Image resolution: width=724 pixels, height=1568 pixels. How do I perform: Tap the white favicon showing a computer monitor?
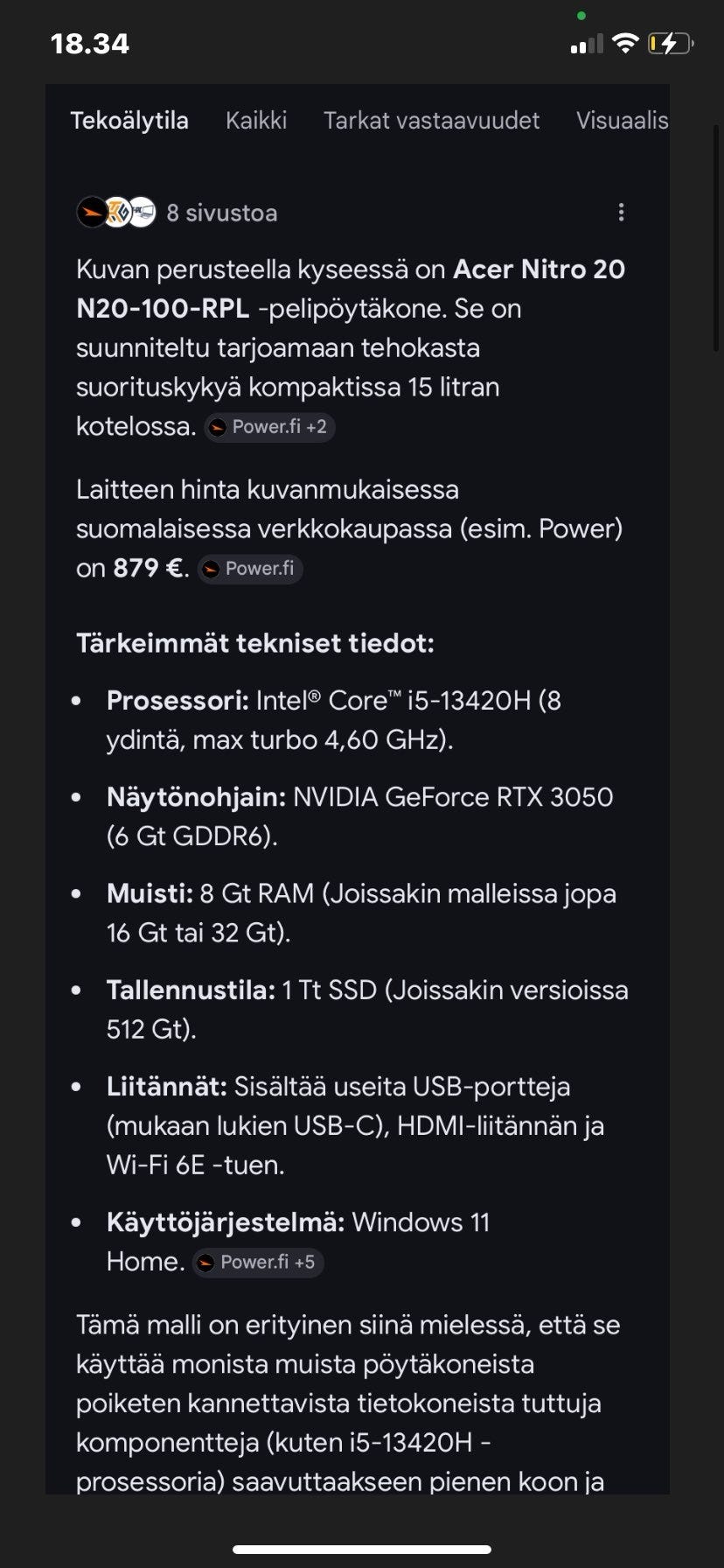coord(143,213)
